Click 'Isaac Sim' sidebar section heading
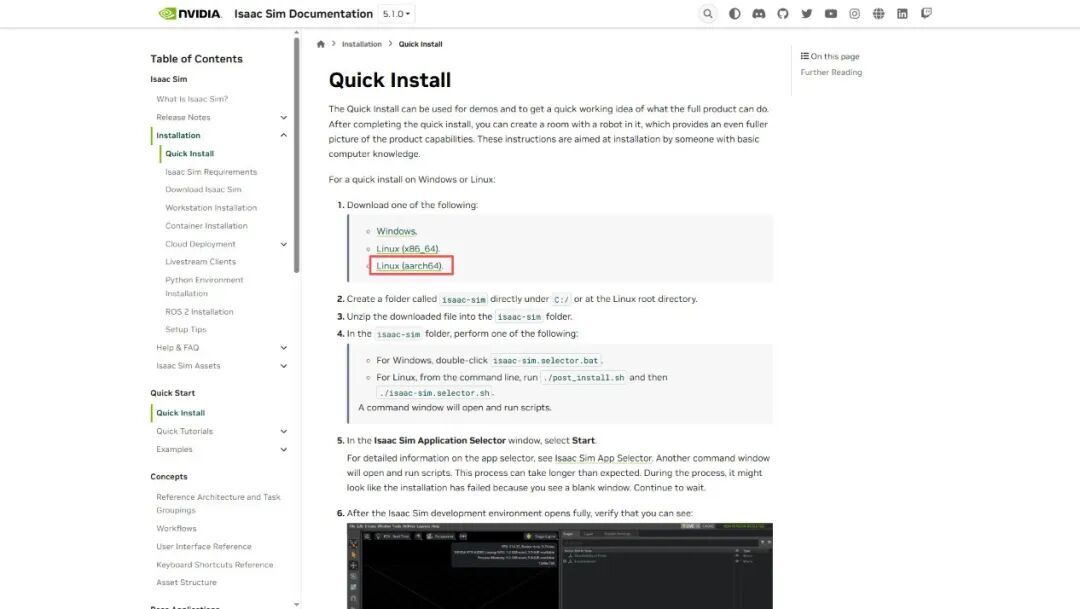1080x609 pixels. coord(169,79)
